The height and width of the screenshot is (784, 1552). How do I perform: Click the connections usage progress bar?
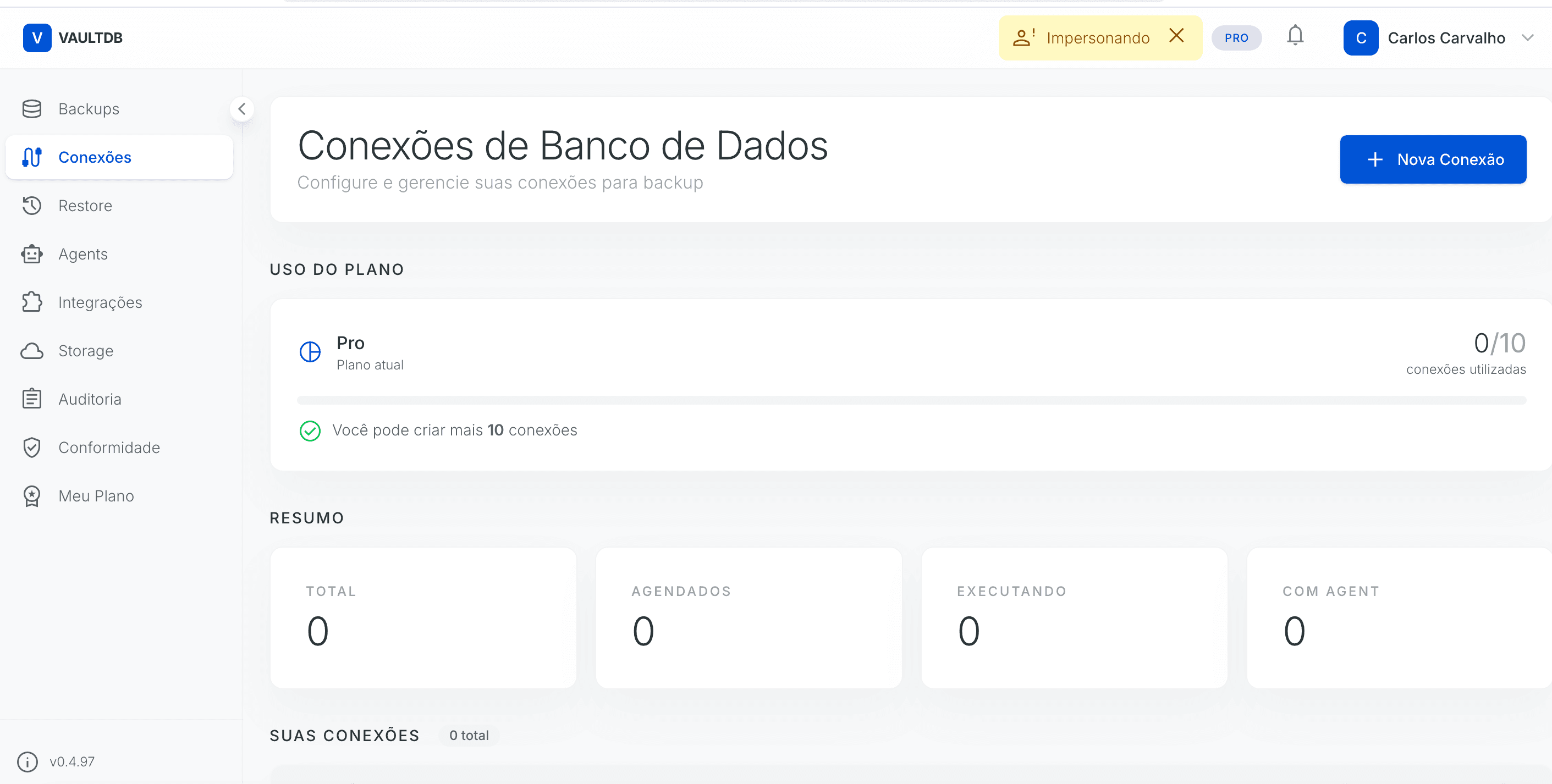pyautogui.click(x=911, y=400)
